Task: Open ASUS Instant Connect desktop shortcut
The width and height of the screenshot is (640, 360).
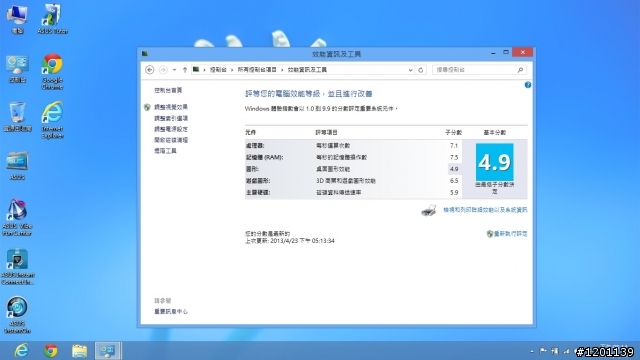Action: pyautogui.click(x=17, y=266)
